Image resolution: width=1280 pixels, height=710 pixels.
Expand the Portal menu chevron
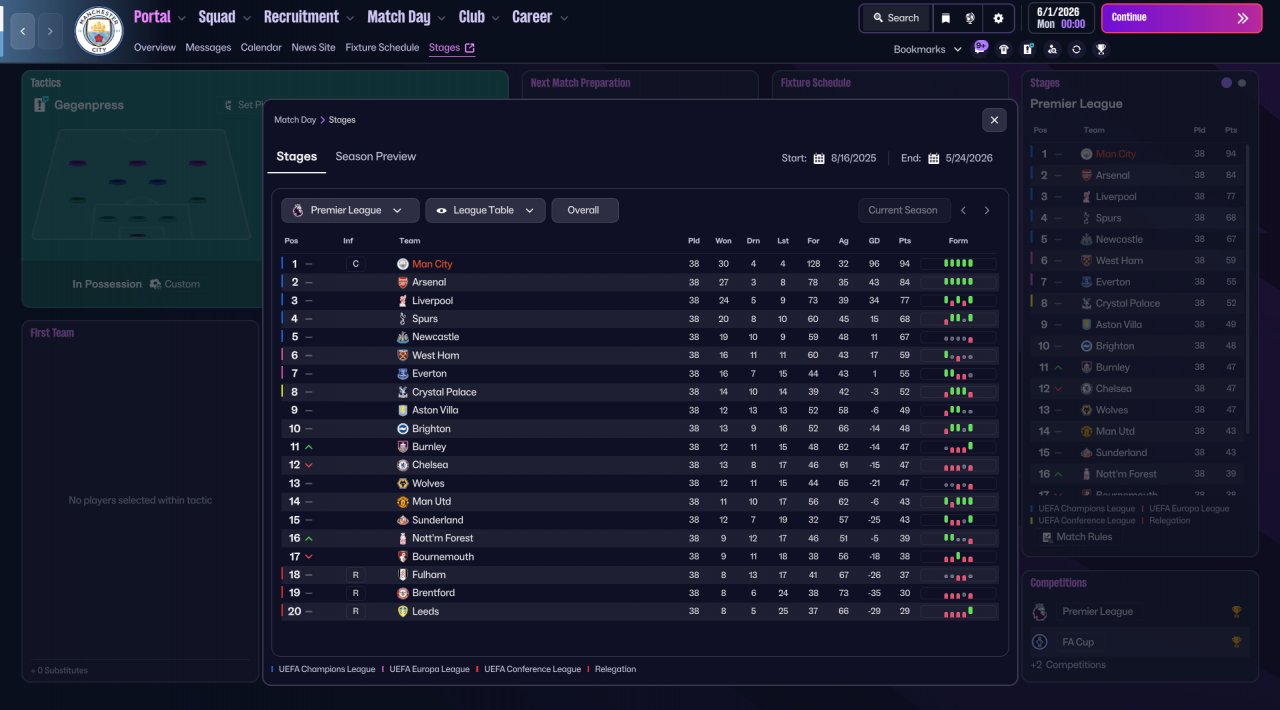click(182, 18)
